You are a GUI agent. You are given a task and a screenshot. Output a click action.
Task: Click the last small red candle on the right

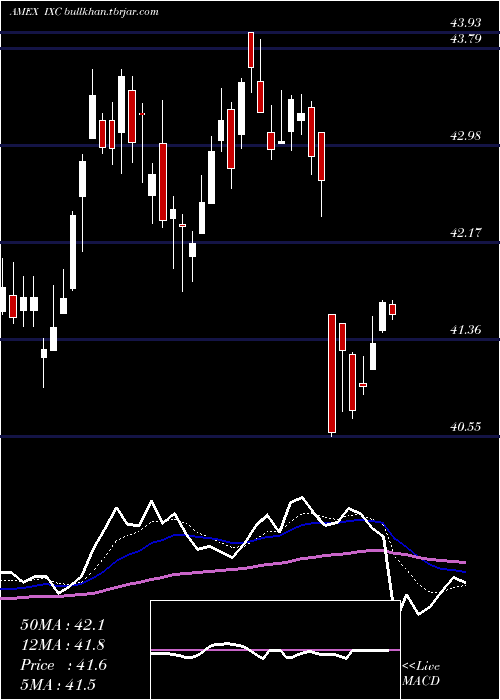tap(392, 309)
